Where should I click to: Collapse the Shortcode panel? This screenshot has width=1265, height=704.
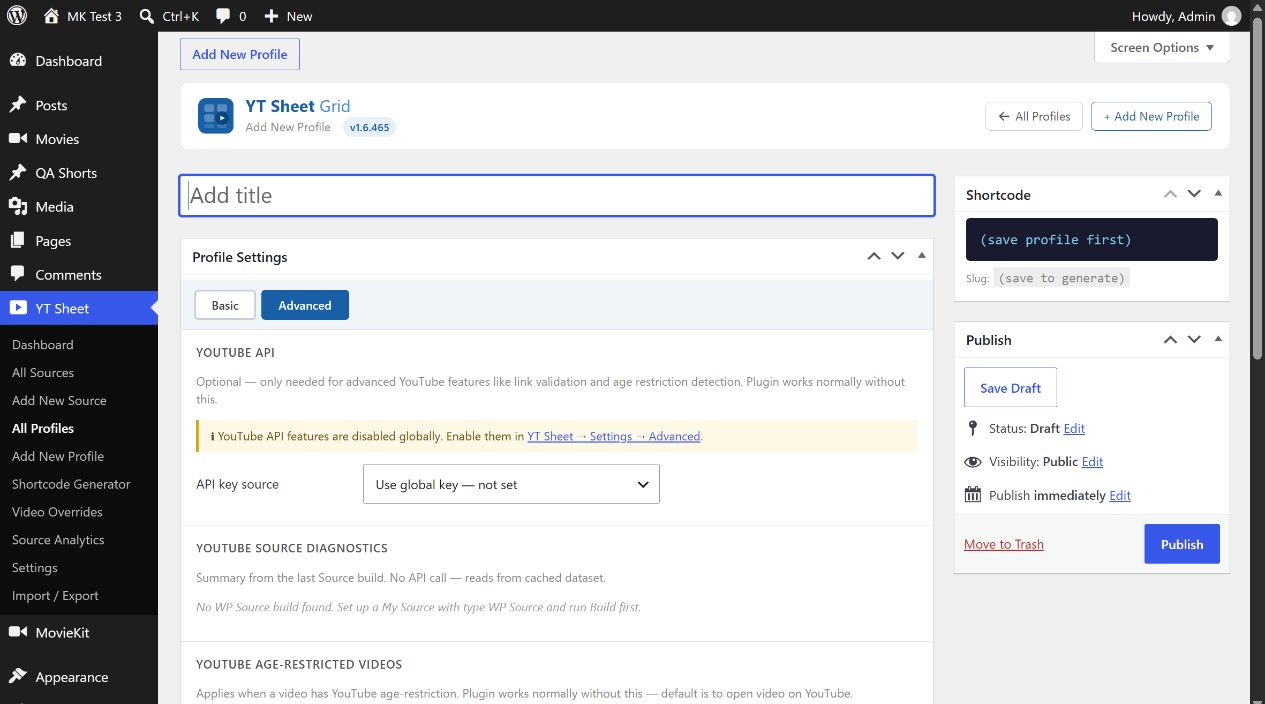click(x=1218, y=194)
